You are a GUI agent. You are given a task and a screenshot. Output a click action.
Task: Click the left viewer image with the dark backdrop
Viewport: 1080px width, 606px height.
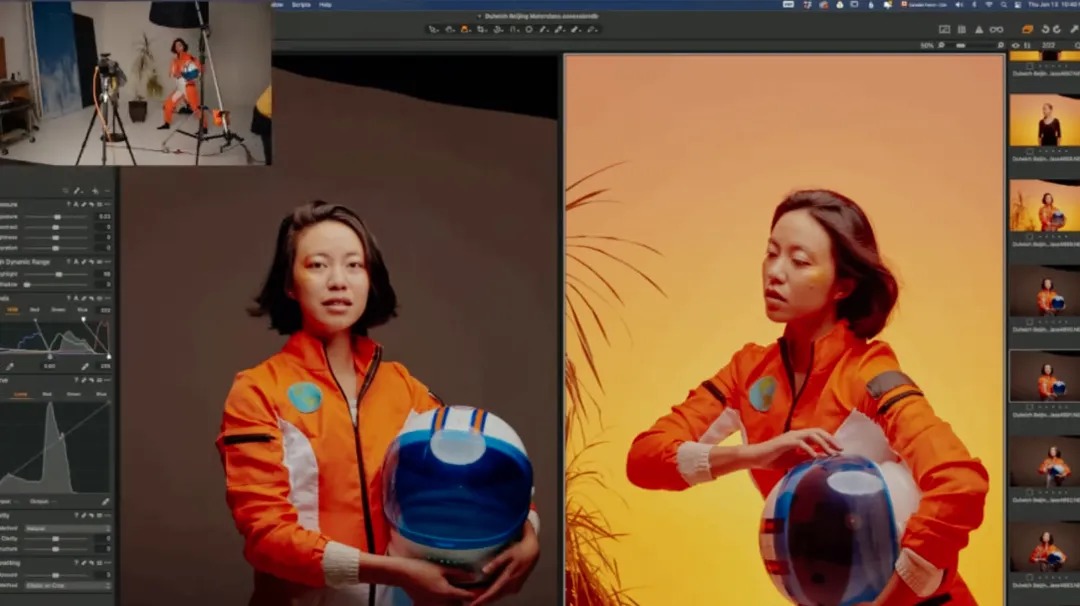click(338, 331)
